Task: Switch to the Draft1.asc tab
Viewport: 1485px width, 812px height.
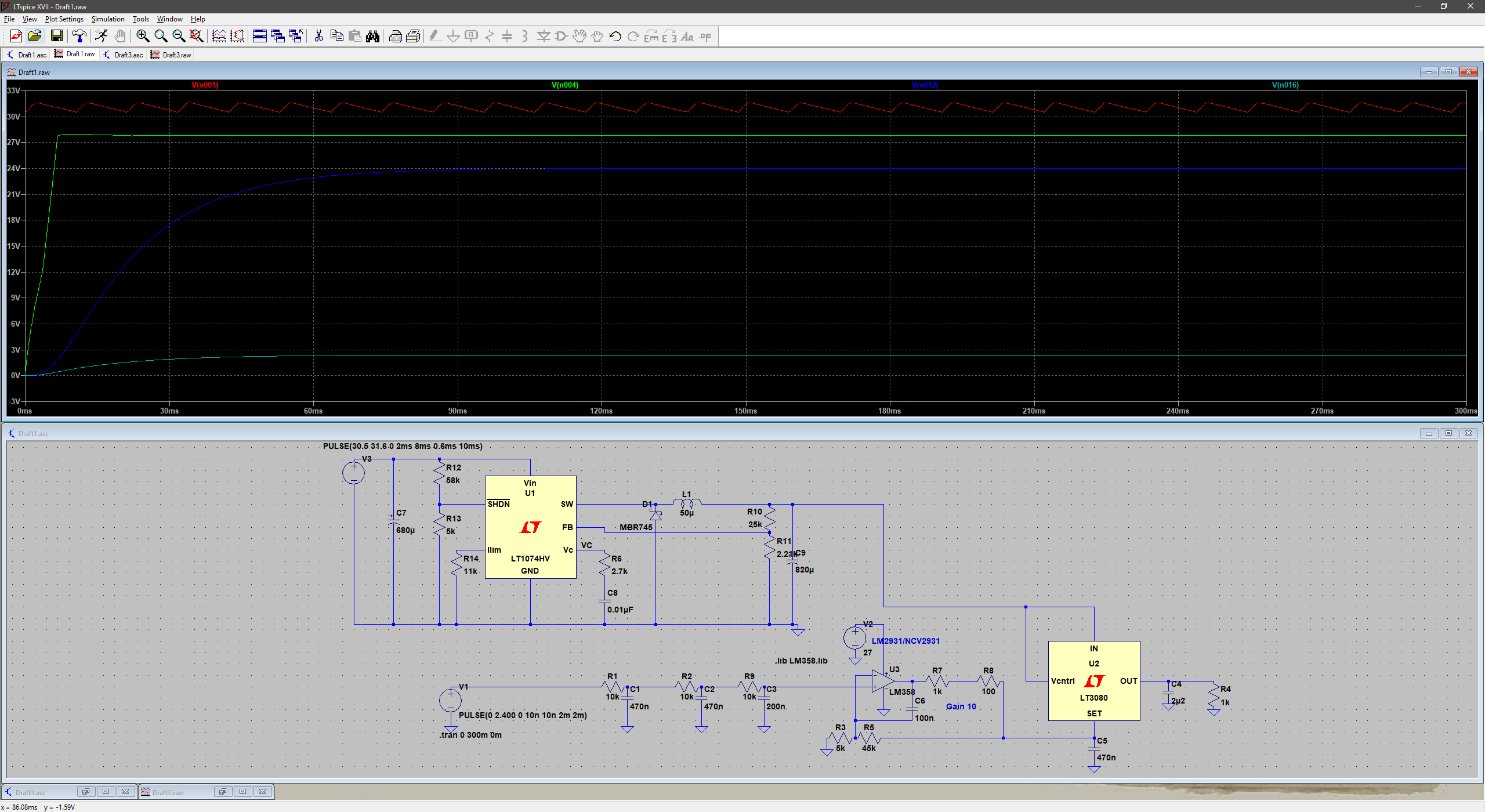Action: coord(27,55)
